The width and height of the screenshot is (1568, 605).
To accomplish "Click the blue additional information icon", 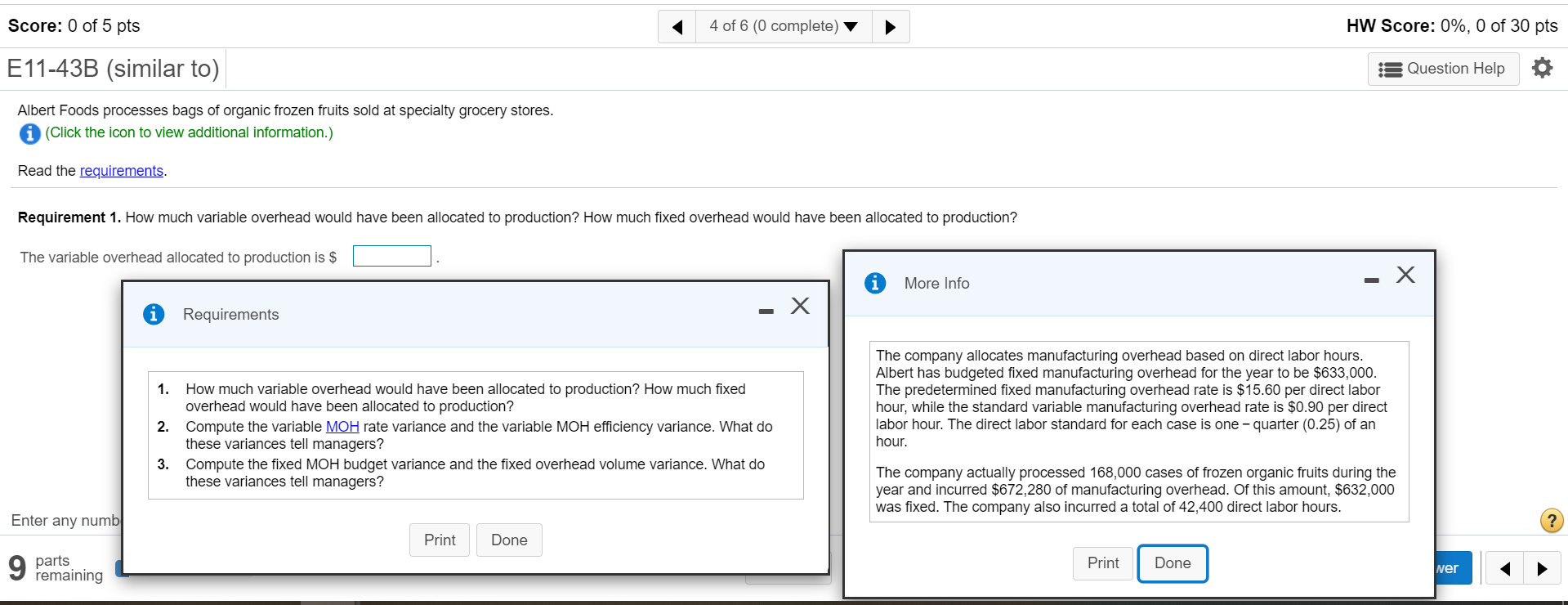I will [29, 133].
